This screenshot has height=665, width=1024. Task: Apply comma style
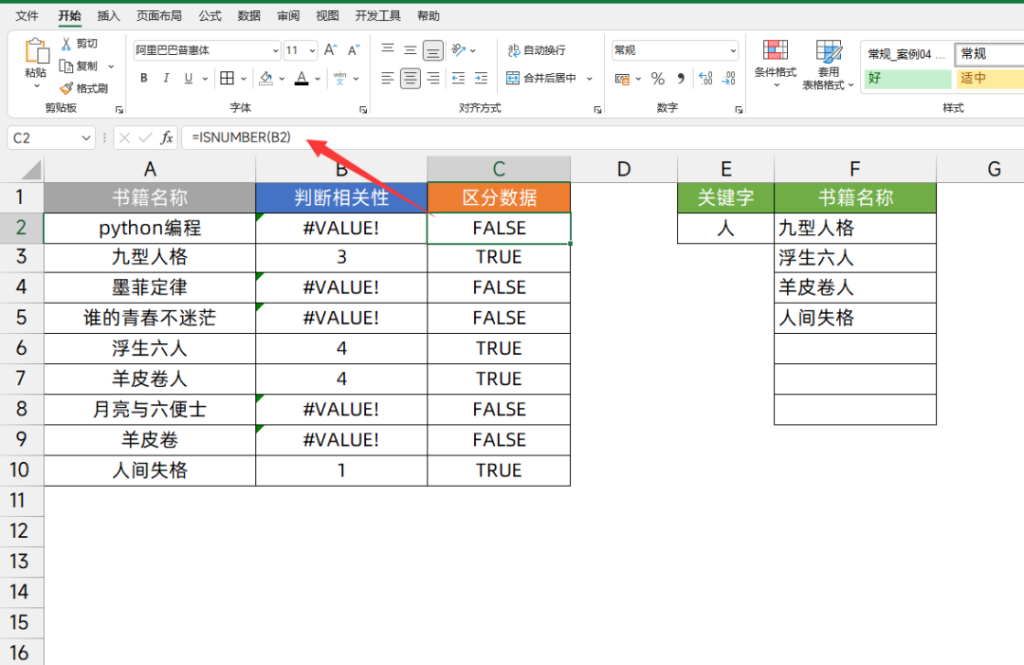pos(680,79)
